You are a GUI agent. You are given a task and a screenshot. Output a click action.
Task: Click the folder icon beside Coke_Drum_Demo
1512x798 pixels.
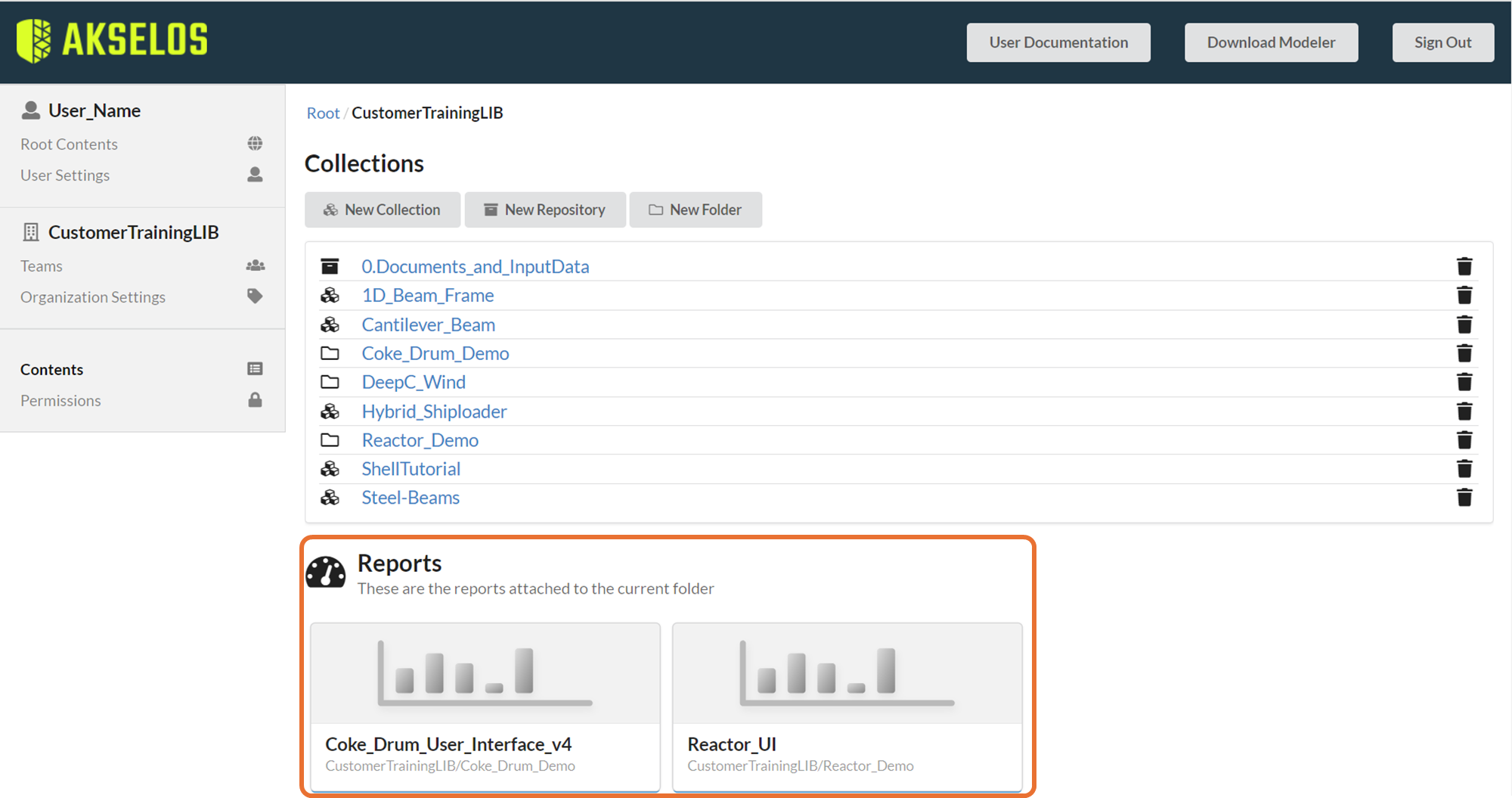[x=330, y=353]
